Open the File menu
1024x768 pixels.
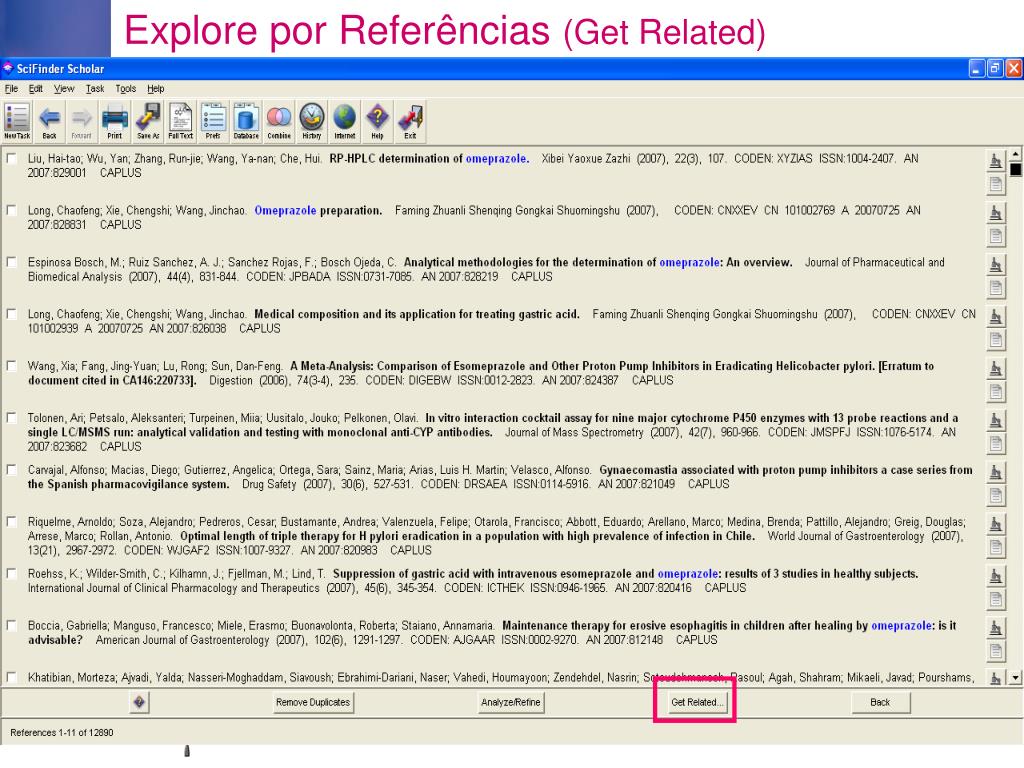(12, 89)
